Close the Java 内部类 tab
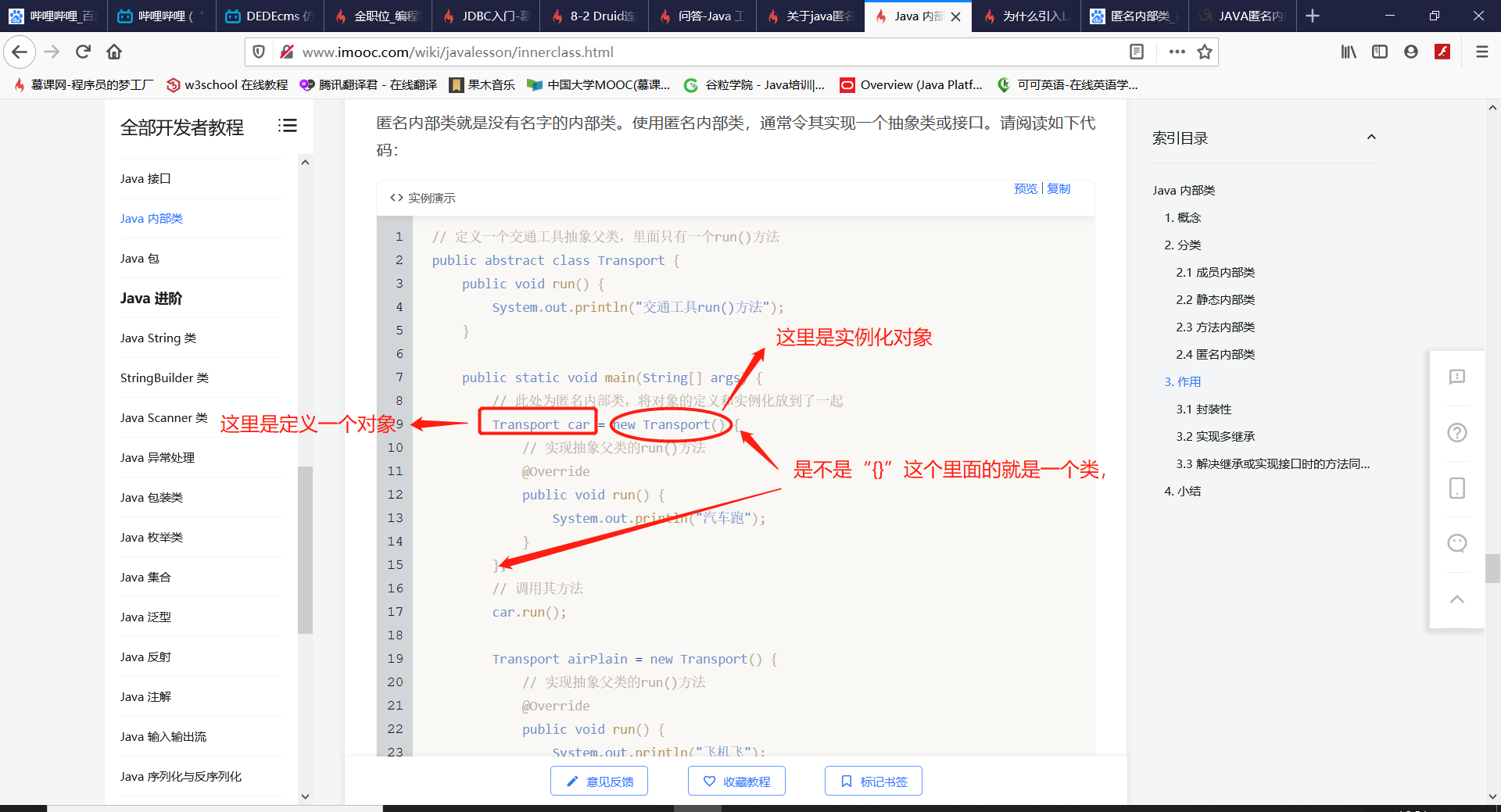The height and width of the screenshot is (812, 1501). pos(955,16)
